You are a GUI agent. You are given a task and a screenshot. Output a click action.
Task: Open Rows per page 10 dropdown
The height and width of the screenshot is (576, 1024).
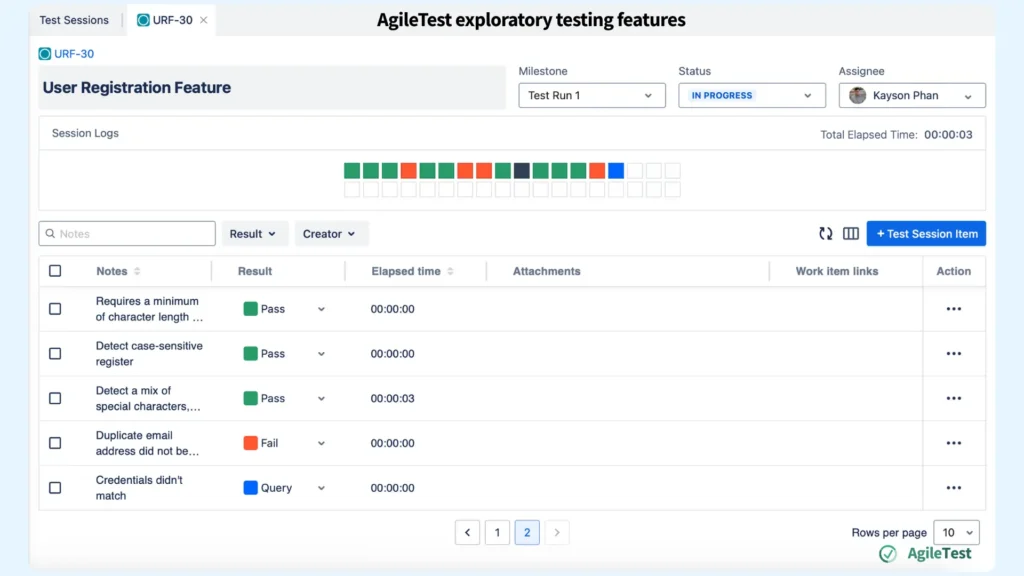point(957,532)
